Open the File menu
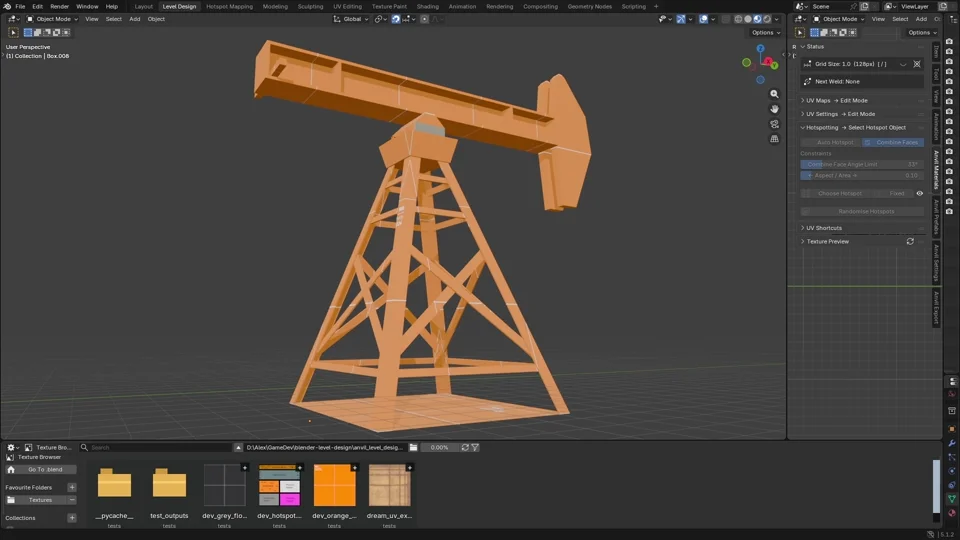 coord(20,6)
